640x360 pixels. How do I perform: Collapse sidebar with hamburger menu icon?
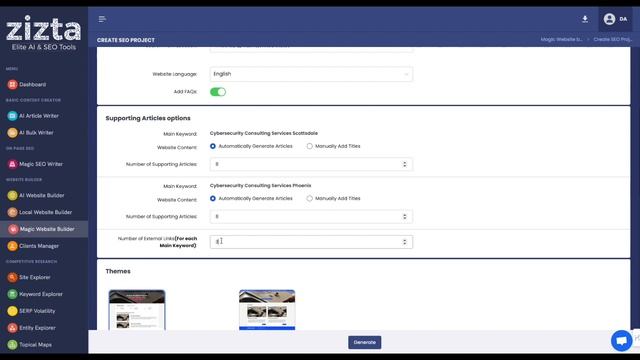coord(102,19)
